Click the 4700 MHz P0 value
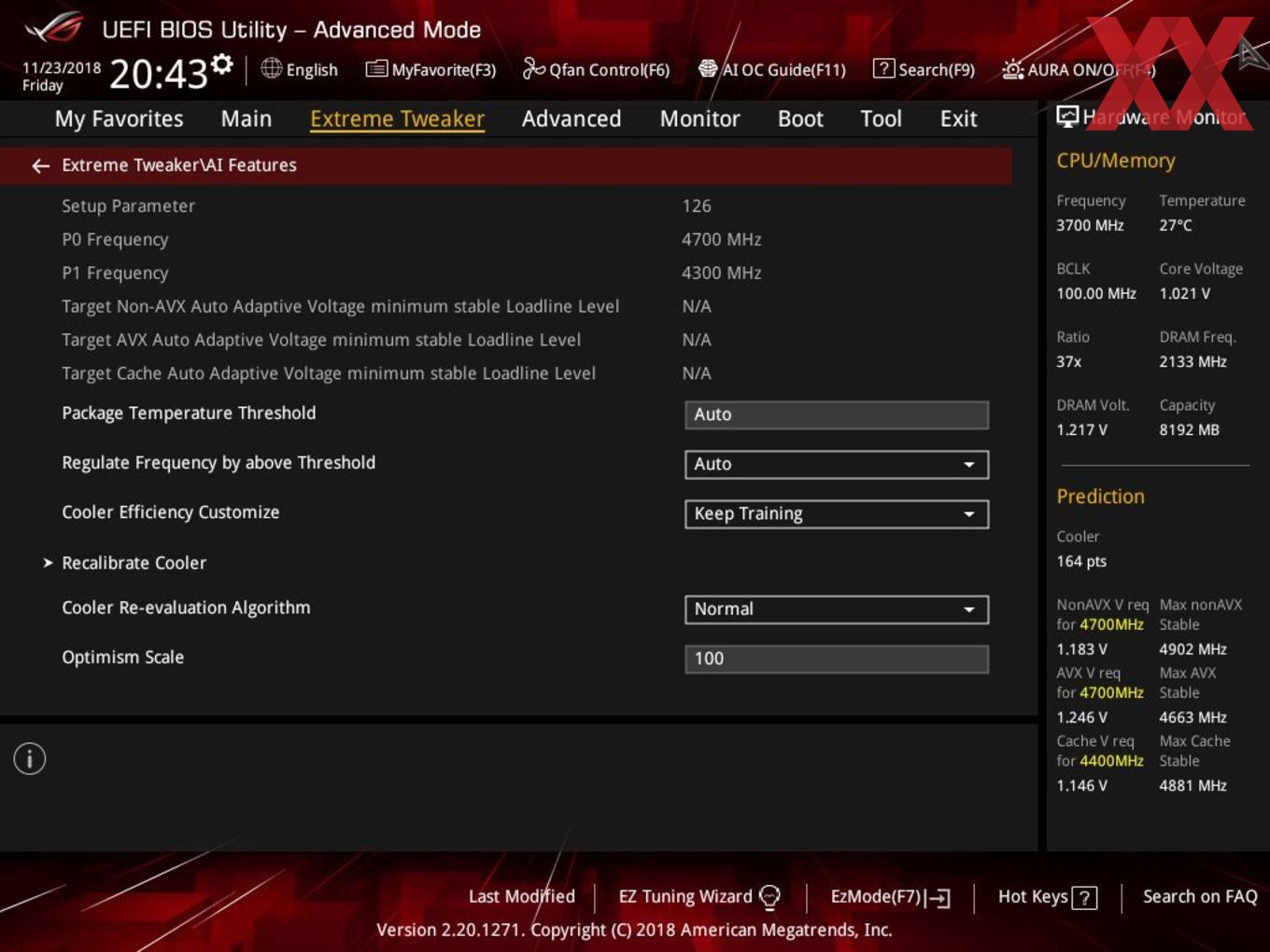 721,239
